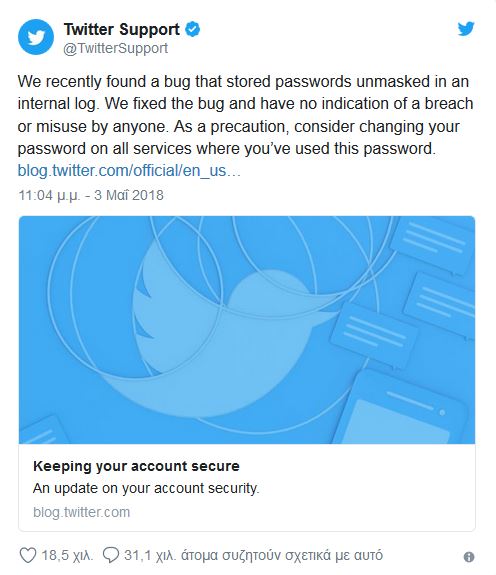Click the 18,5 χιλ. likes count
The height and width of the screenshot is (575, 496).
[67, 555]
